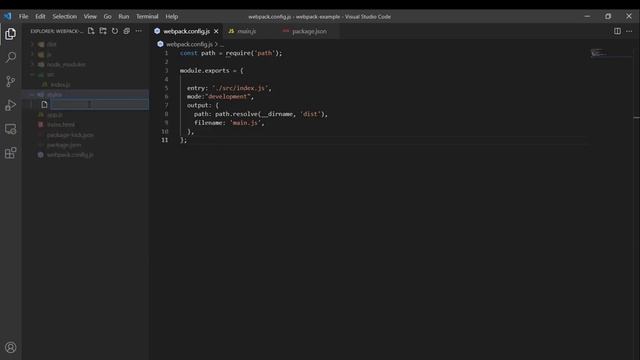Open package-lock.json in the Explorer
The image size is (640, 360).
[x=86, y=135]
